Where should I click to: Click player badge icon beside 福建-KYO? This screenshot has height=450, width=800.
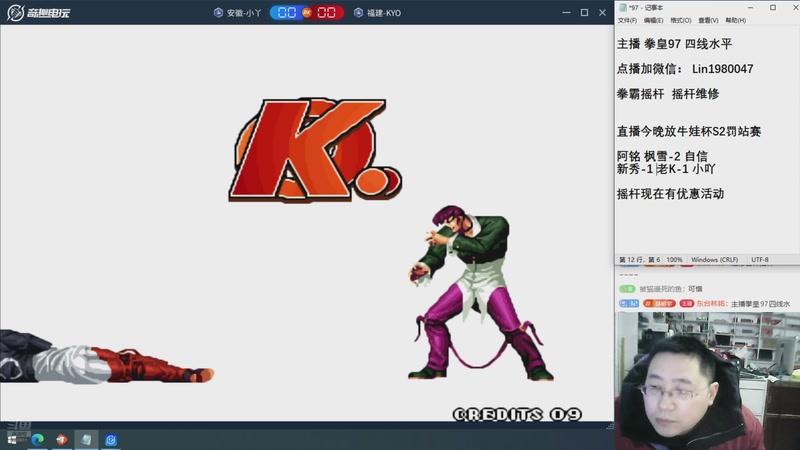359,13
